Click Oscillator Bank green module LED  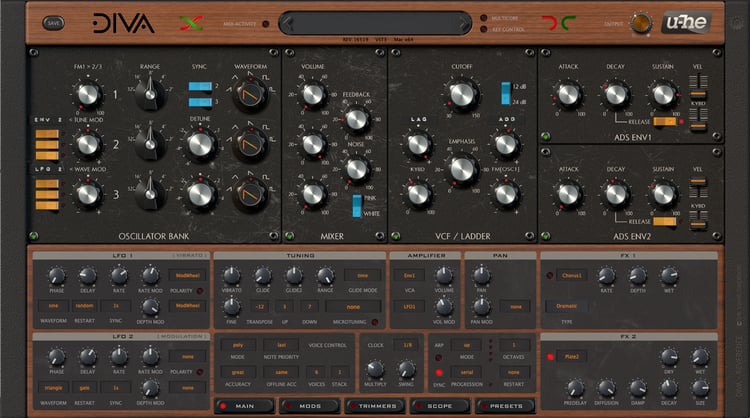coord(33,236)
